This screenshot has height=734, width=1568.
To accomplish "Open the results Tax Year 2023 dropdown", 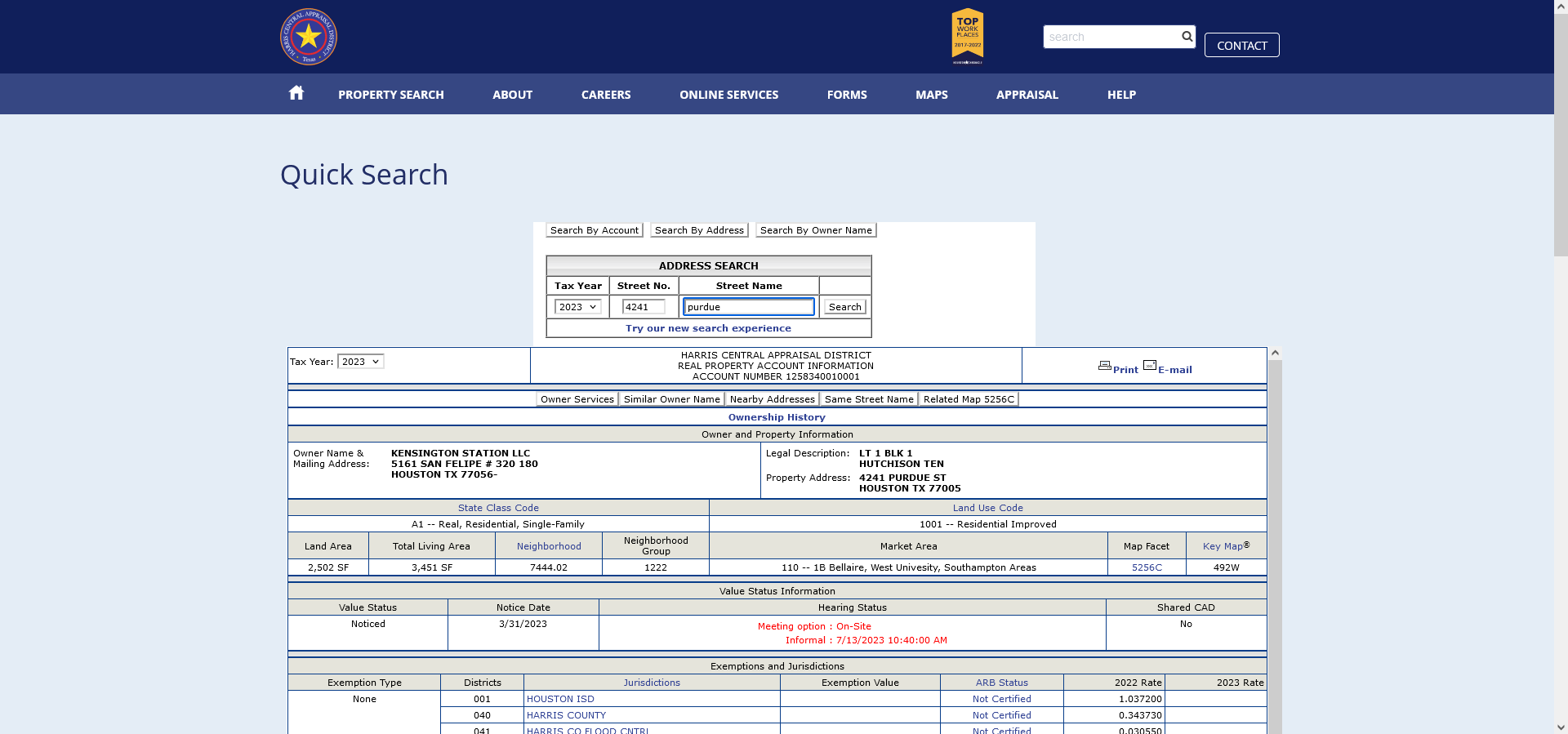I will tap(361, 362).
